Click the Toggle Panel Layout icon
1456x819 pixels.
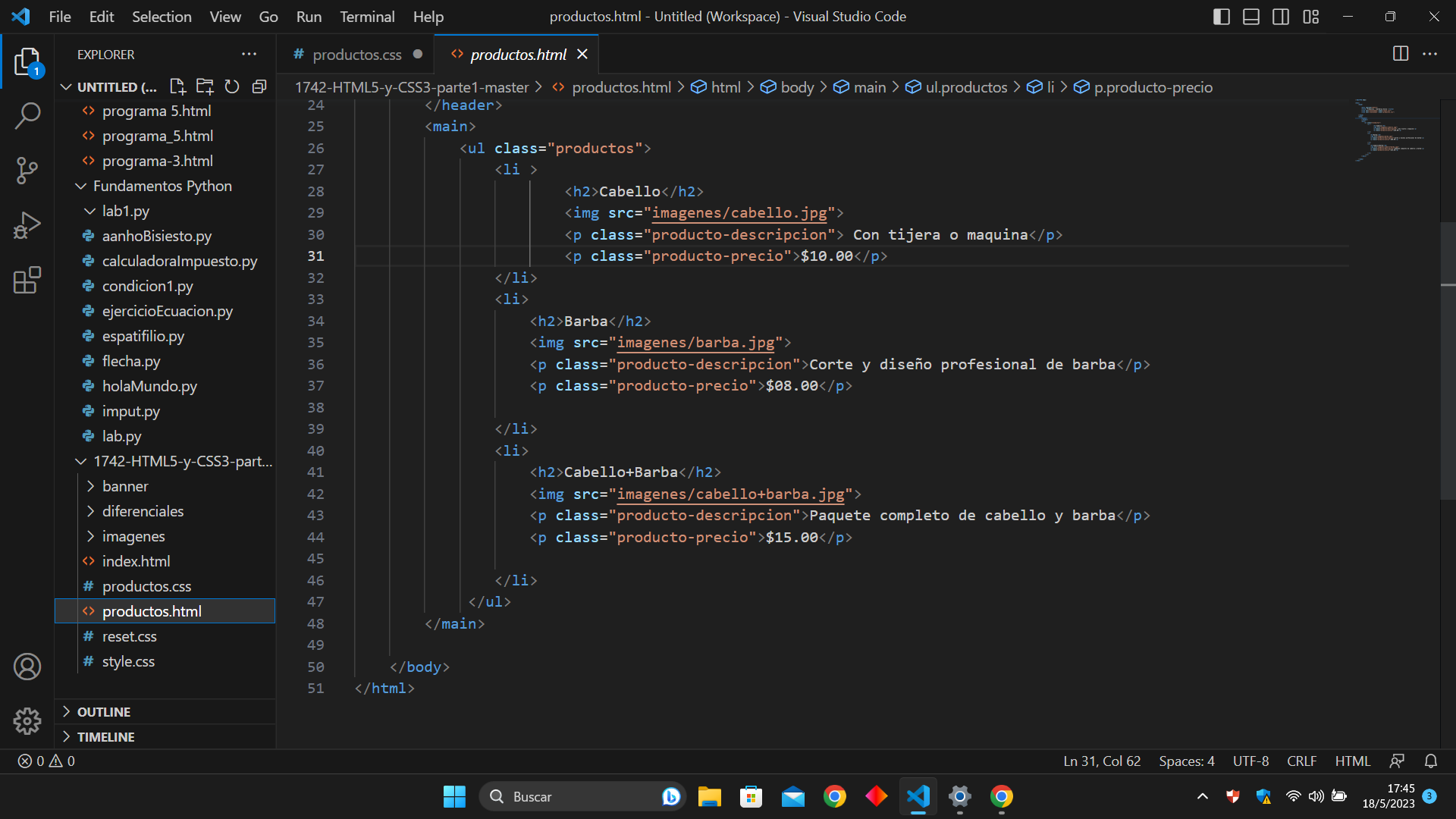[x=1253, y=15]
